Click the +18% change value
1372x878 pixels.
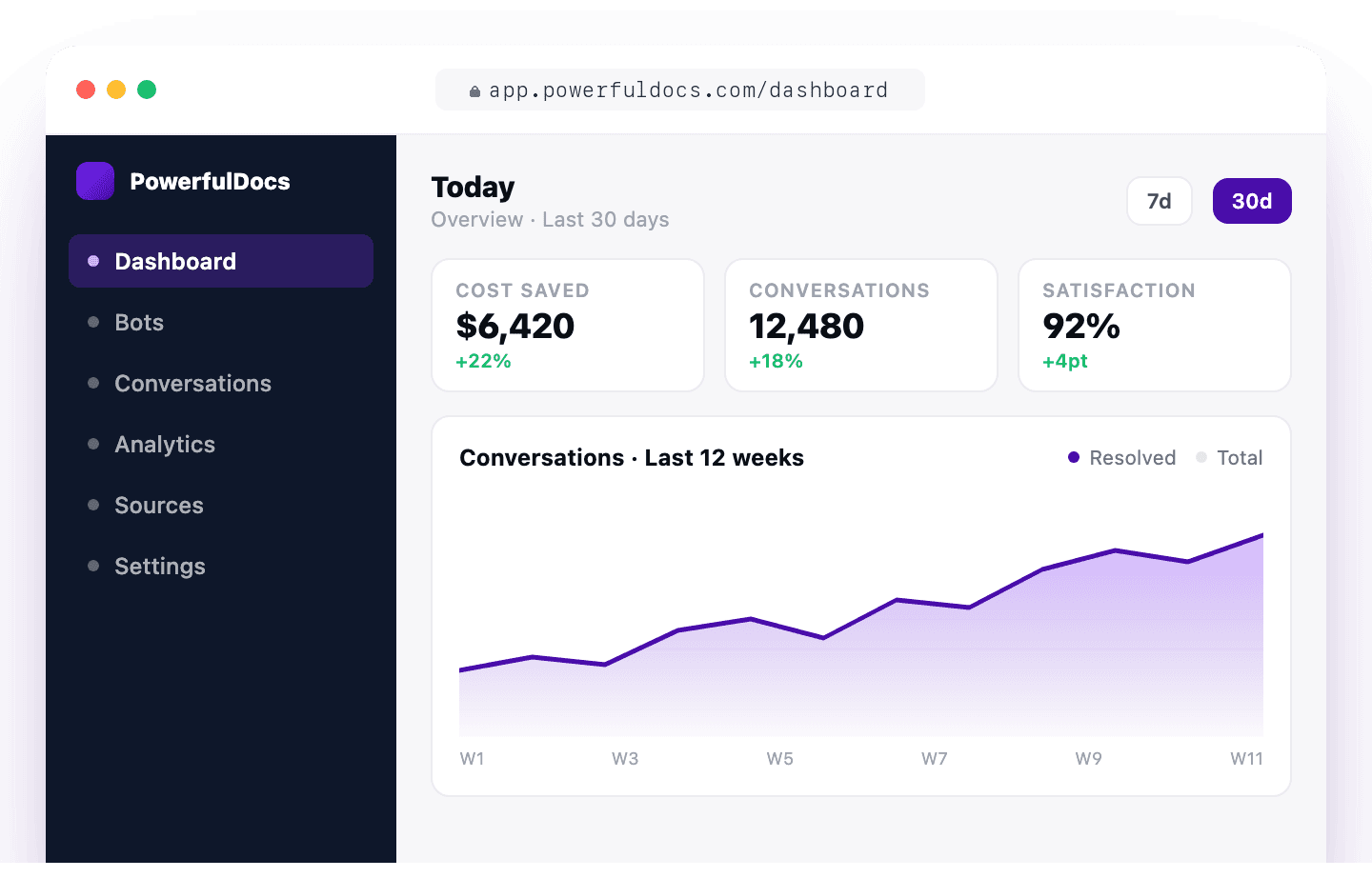coord(776,361)
